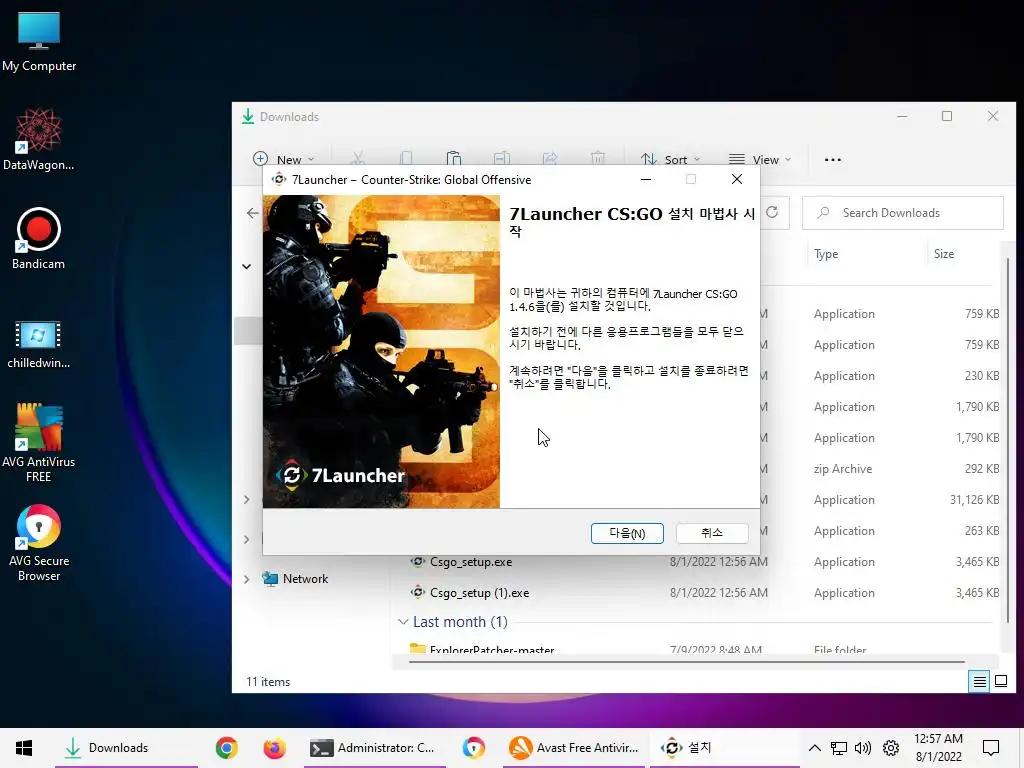Open AVG Secure Browser taskbar icon

click(x=473, y=748)
